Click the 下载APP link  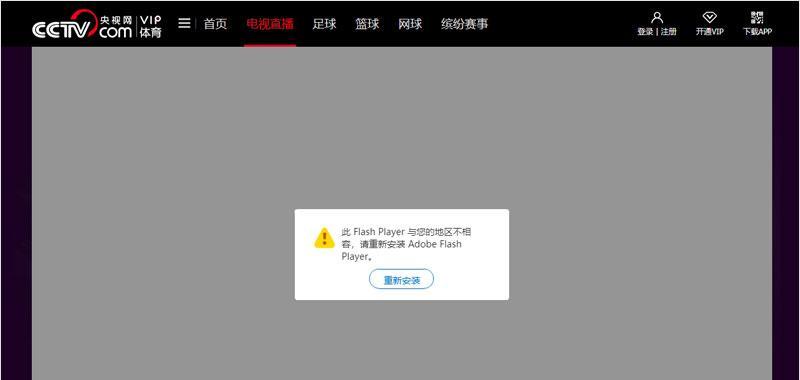pos(757,32)
